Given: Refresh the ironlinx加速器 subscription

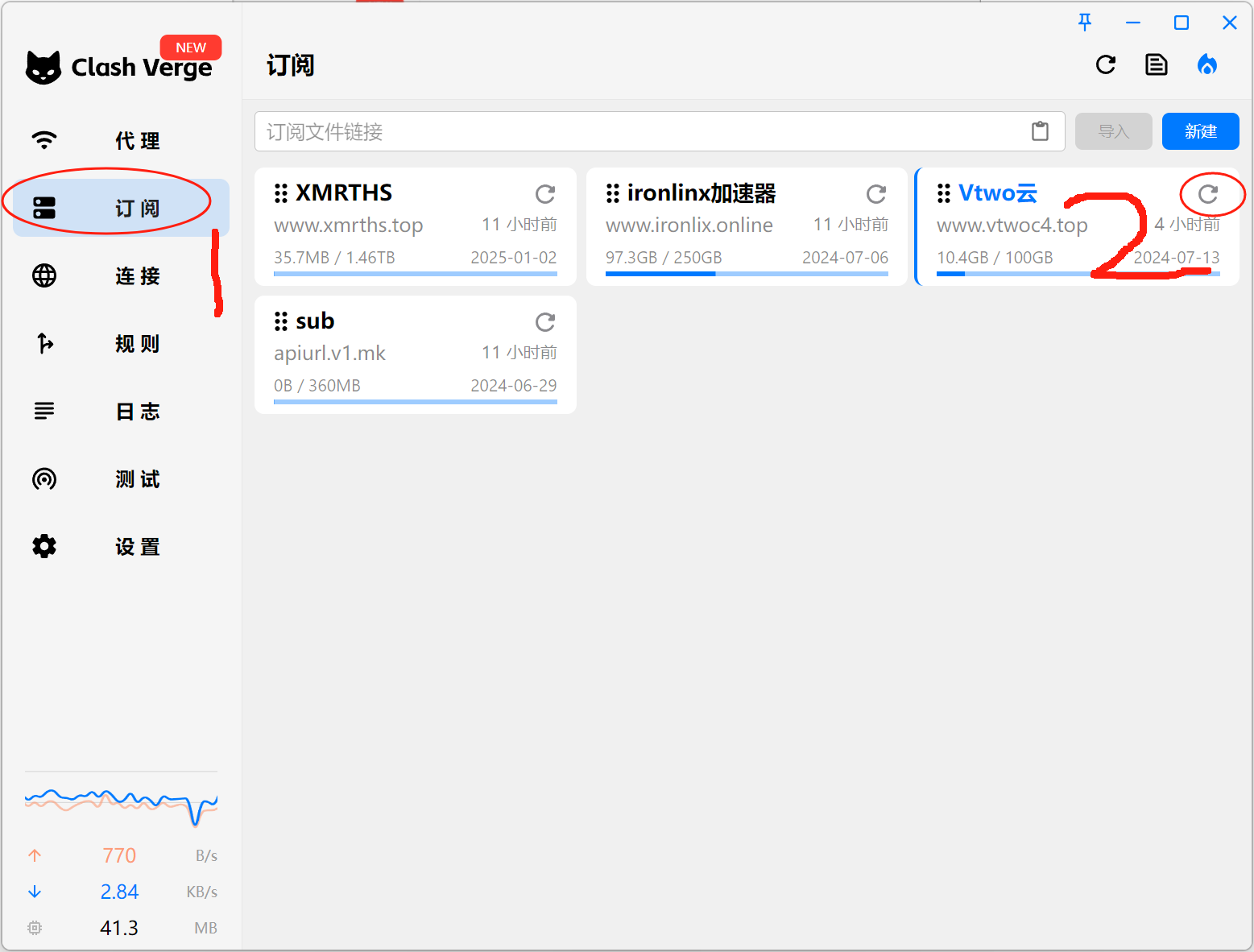Looking at the screenshot, I should click(x=876, y=194).
